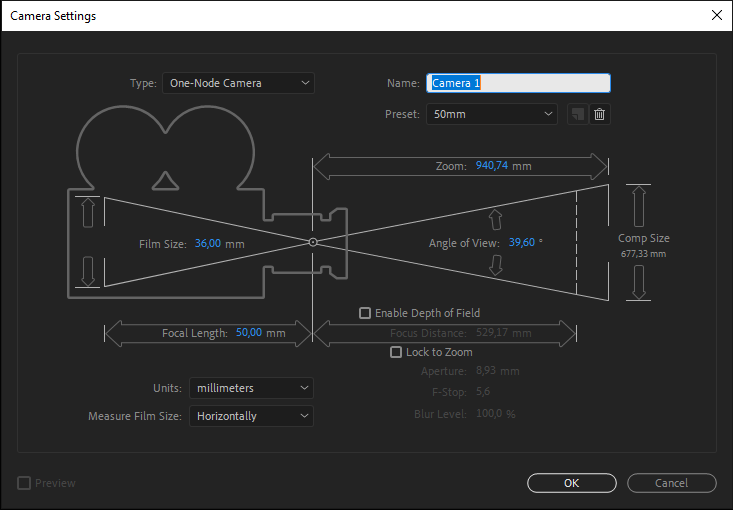Click the Focal Length value 50,00
The image size is (733, 510).
pos(249,332)
